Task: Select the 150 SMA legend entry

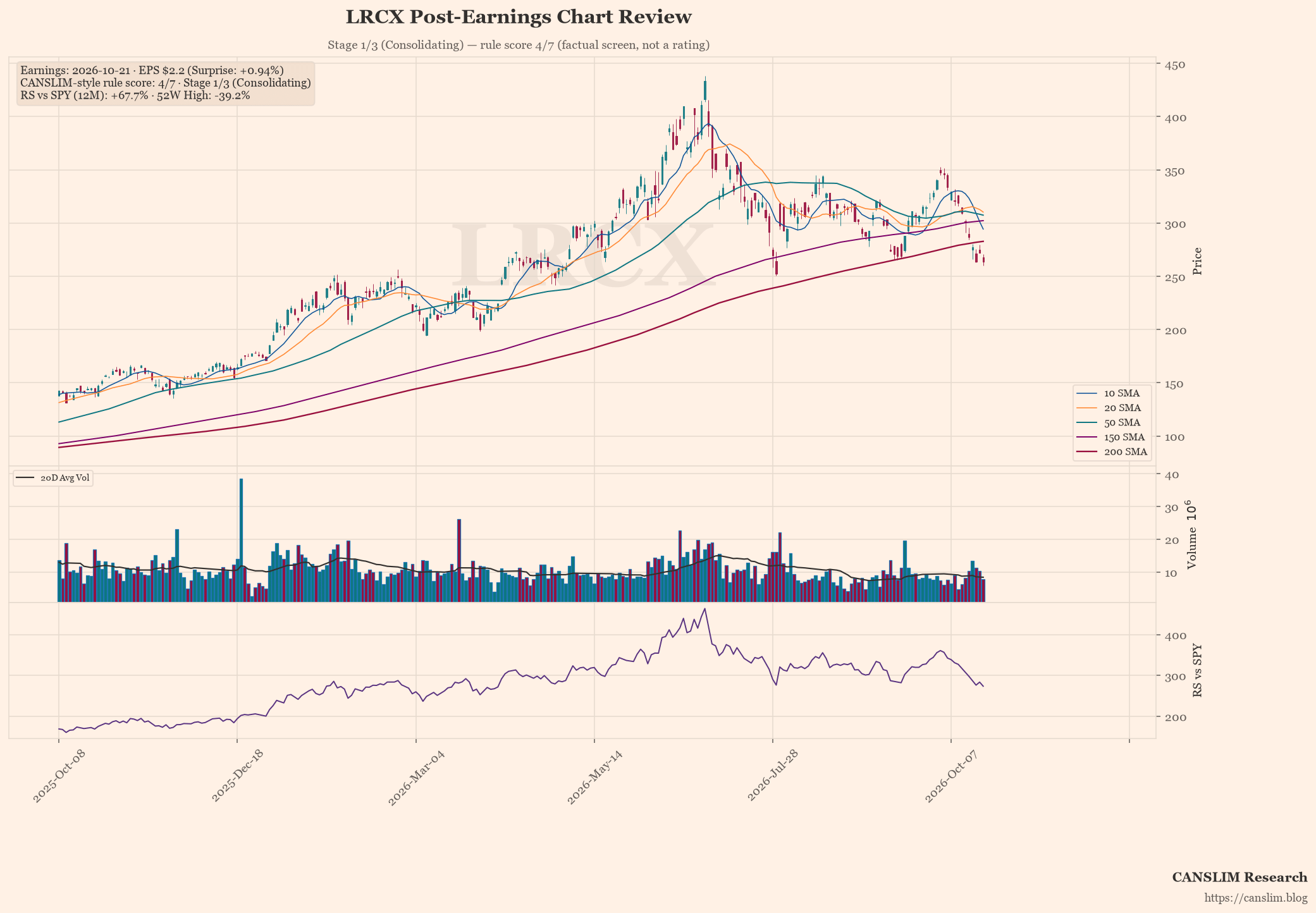Action: point(1112,437)
